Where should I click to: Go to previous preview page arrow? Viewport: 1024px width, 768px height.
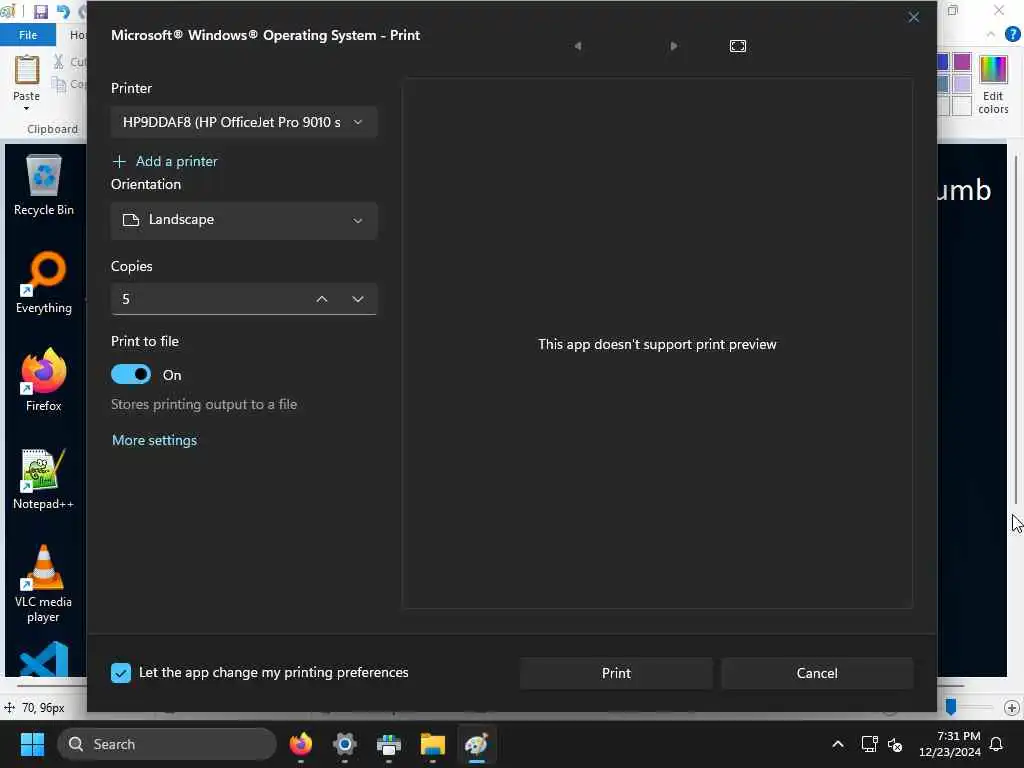[578, 46]
